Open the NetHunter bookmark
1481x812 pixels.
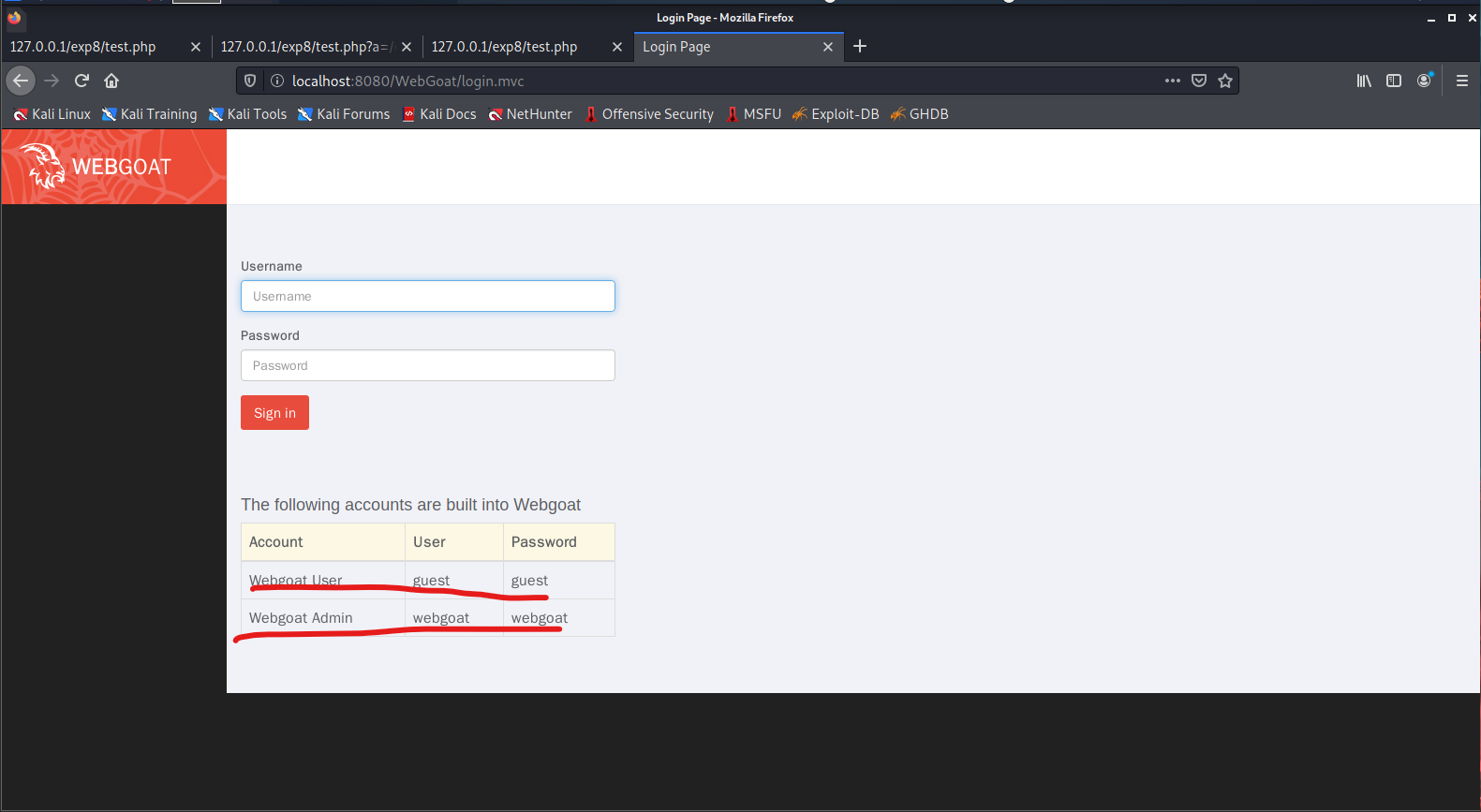[529, 114]
